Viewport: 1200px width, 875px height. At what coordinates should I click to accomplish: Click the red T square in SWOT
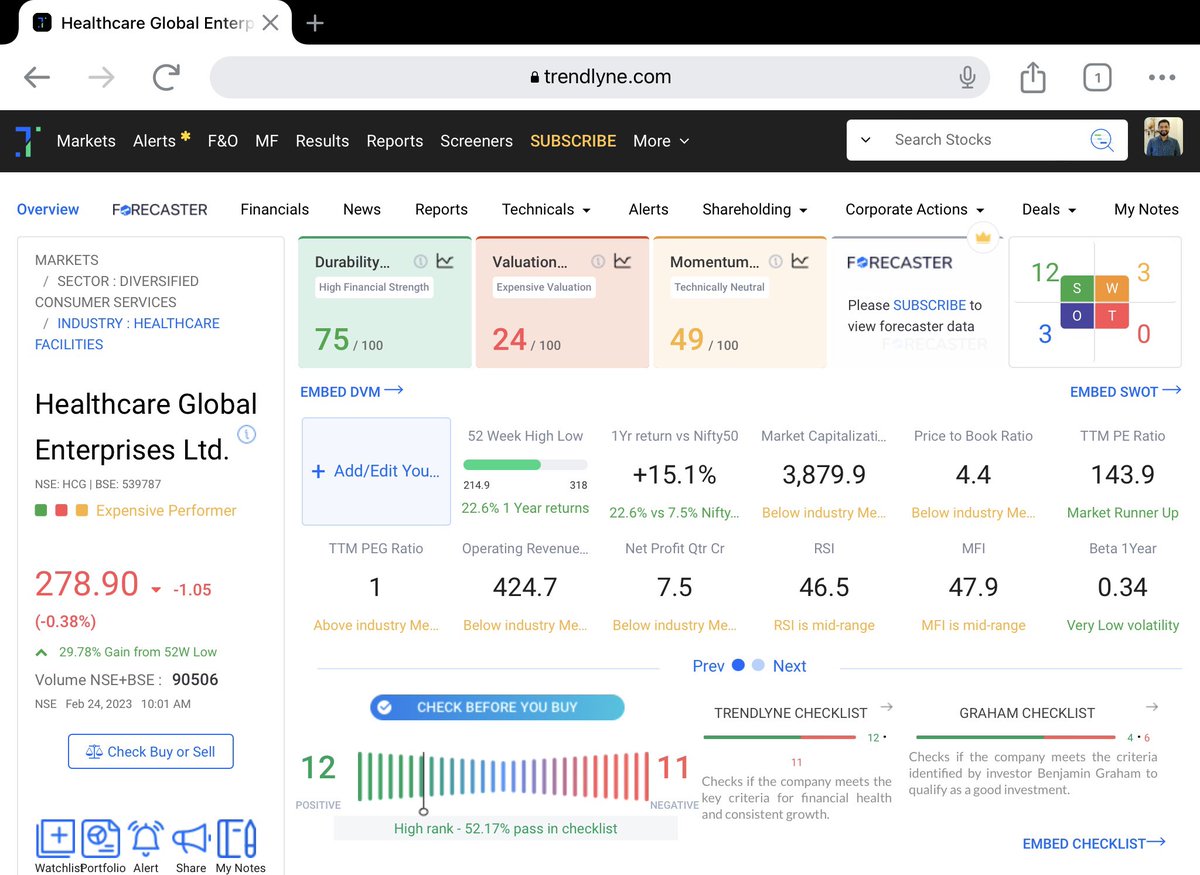coord(1113,317)
